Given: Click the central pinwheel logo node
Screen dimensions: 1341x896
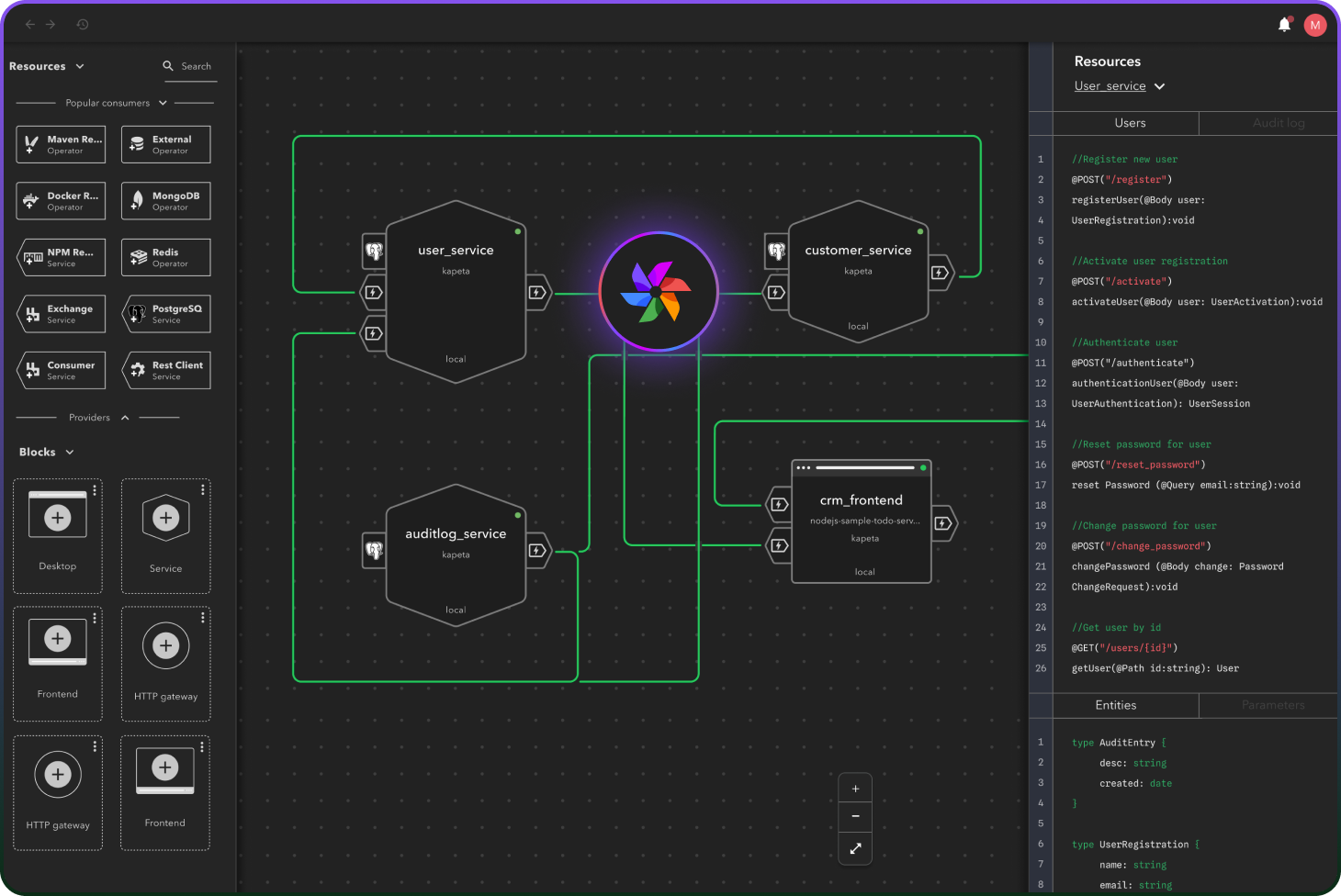Looking at the screenshot, I should pos(659,292).
